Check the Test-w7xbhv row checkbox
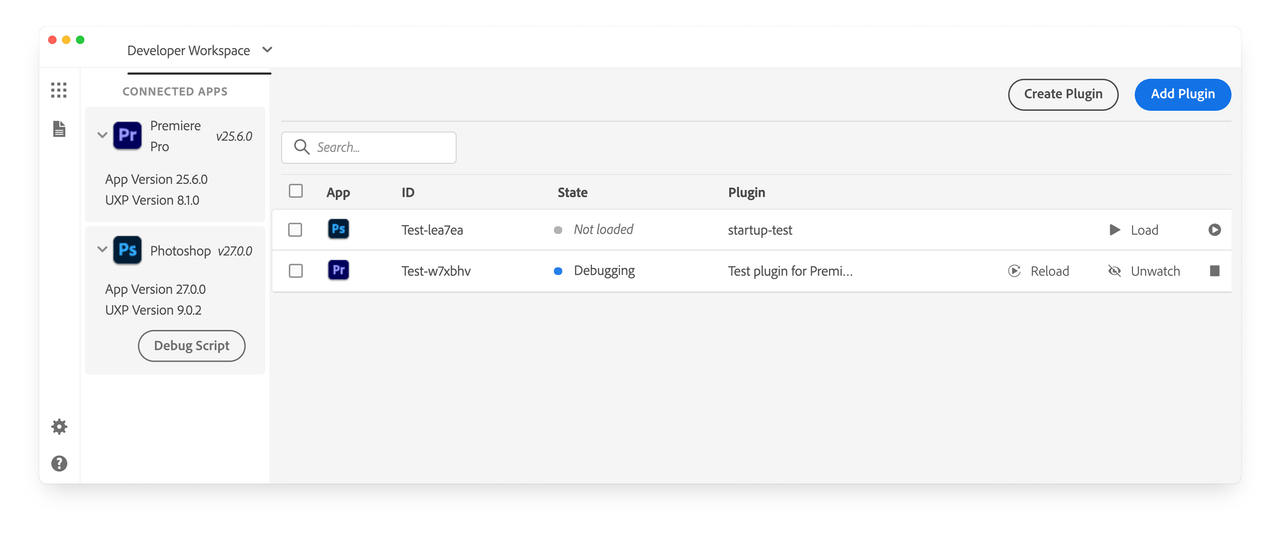 pos(296,271)
